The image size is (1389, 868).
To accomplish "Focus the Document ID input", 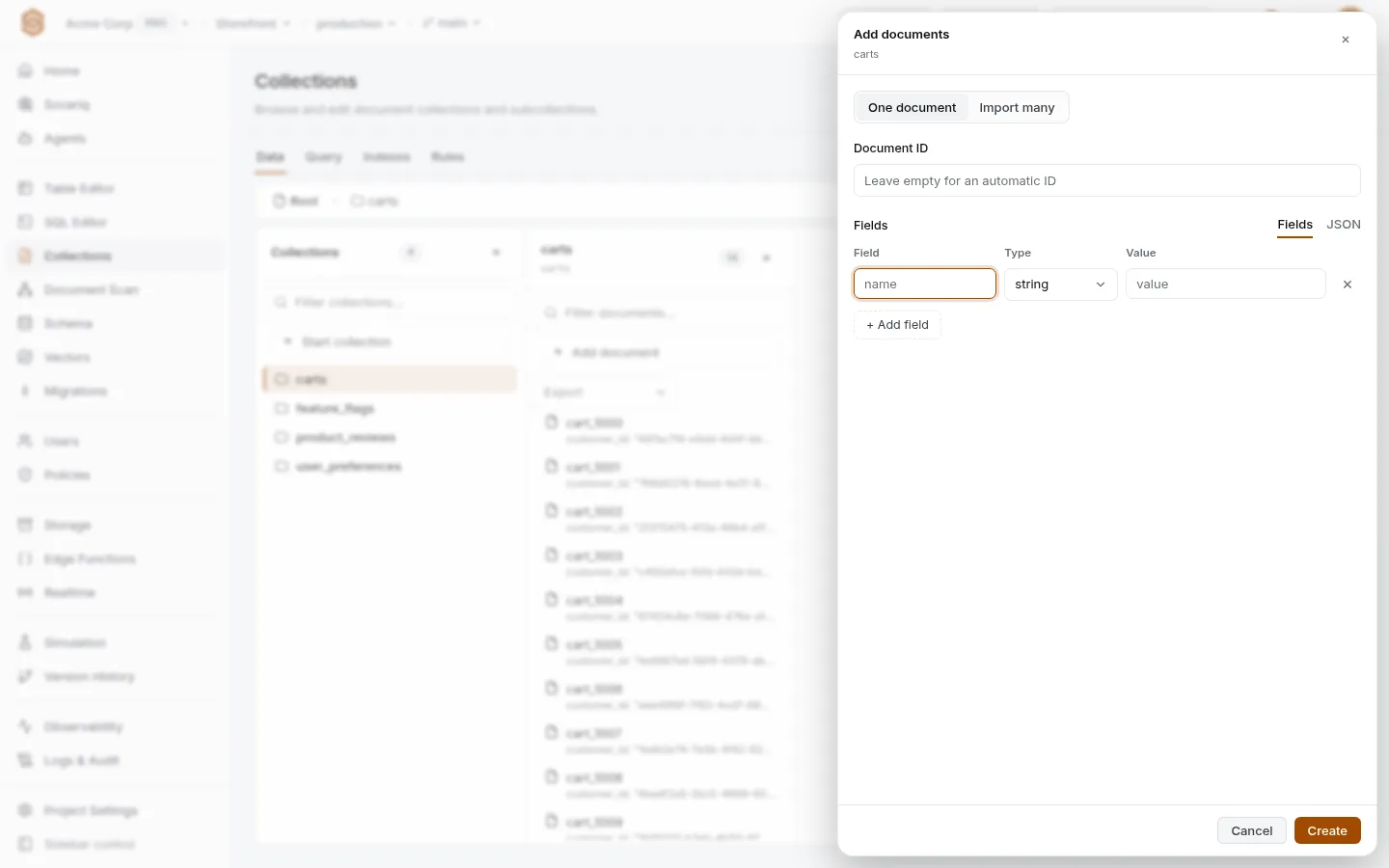I will click(1106, 180).
